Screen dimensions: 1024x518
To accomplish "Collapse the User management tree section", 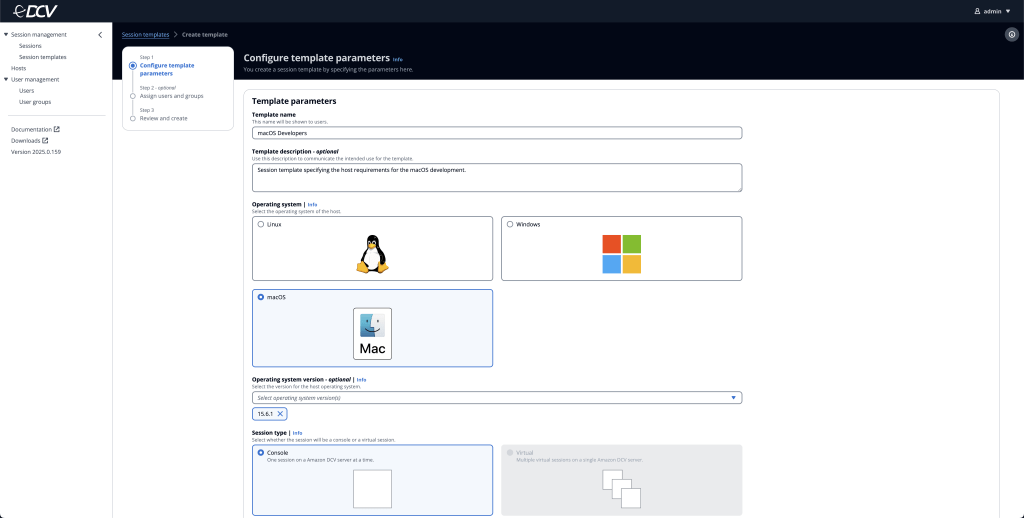I will (6, 79).
